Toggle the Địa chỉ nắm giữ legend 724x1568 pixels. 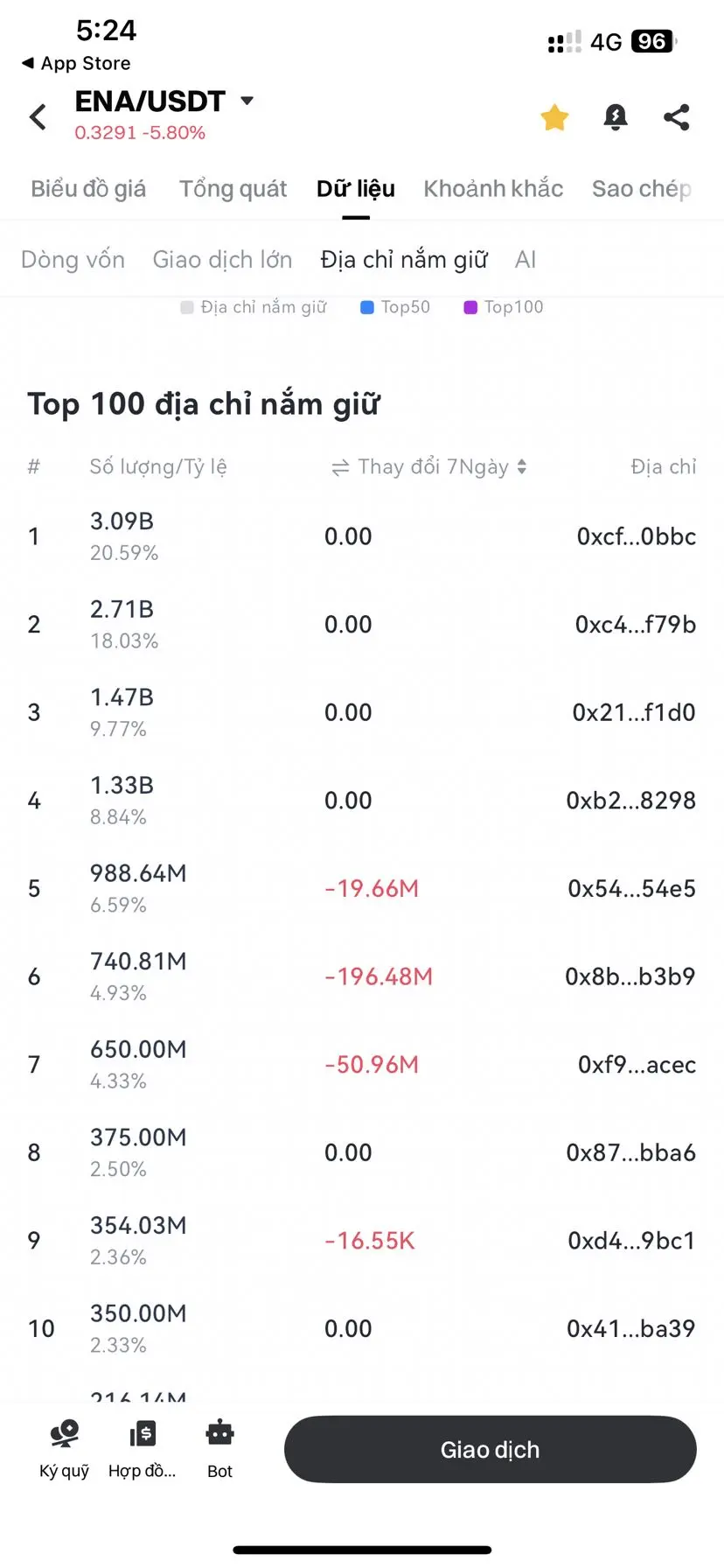254,307
